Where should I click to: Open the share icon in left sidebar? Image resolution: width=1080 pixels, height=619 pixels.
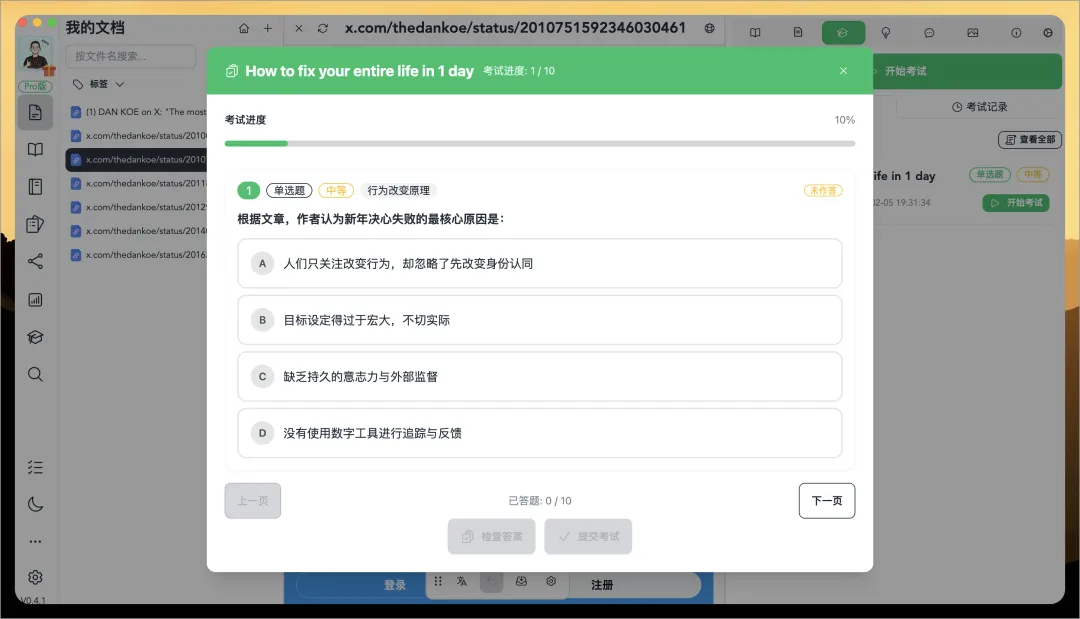[x=34, y=261]
